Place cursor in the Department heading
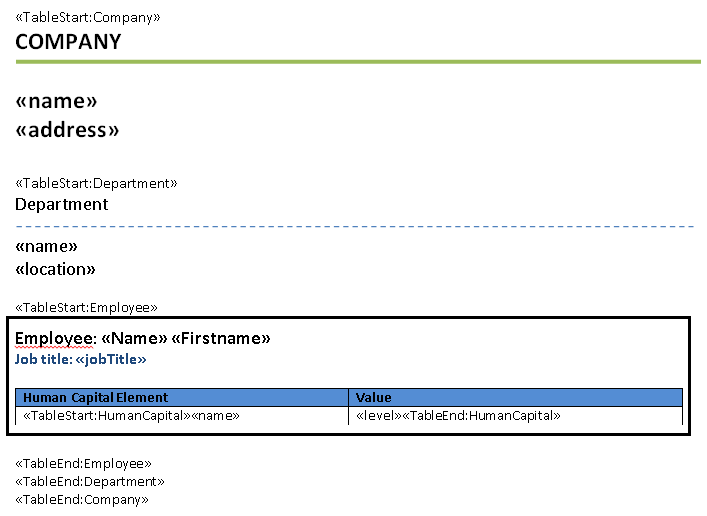Screen dimensions: 707x516 tap(61, 204)
